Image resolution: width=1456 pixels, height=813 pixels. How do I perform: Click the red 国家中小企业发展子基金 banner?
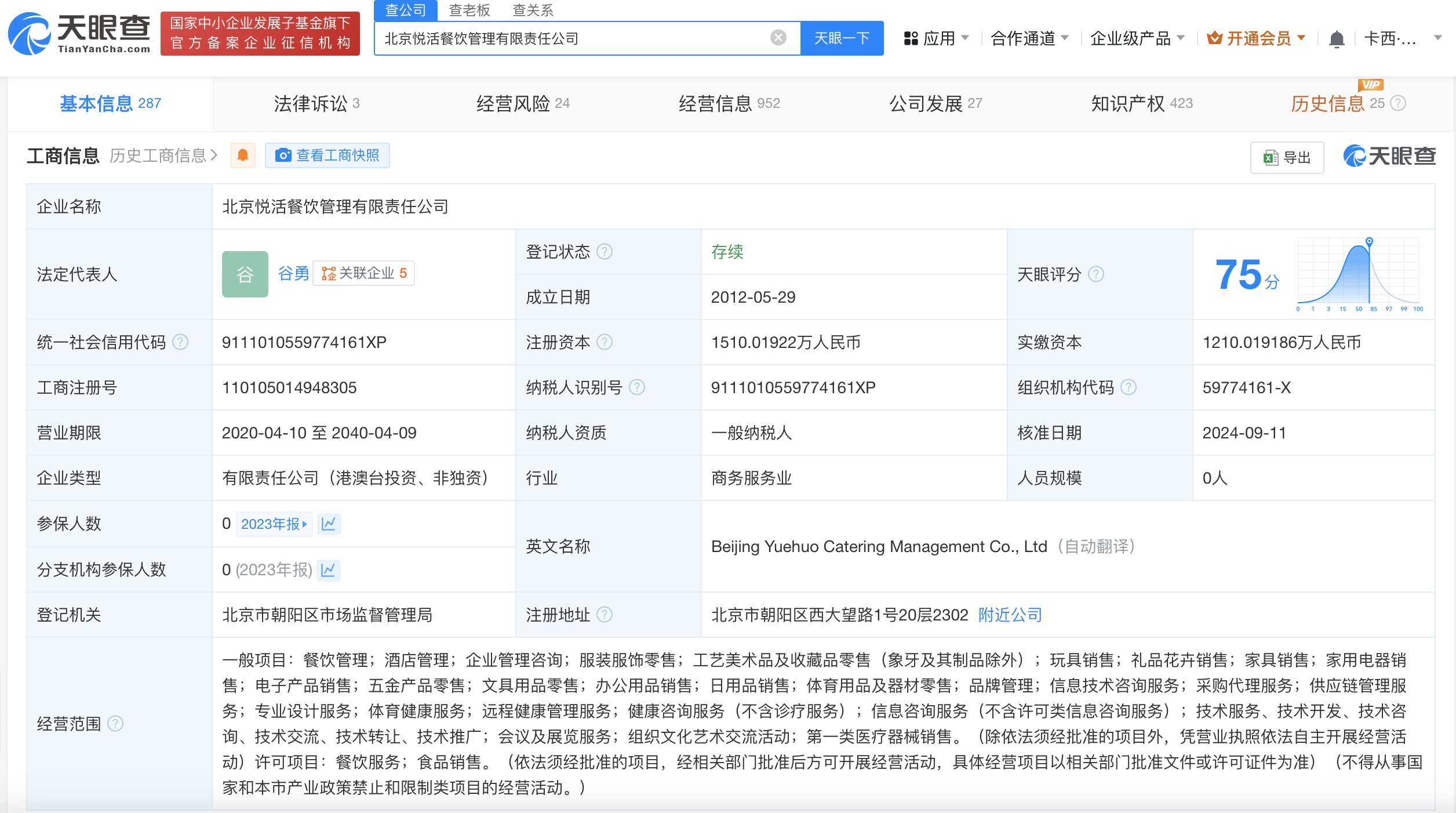click(260, 33)
